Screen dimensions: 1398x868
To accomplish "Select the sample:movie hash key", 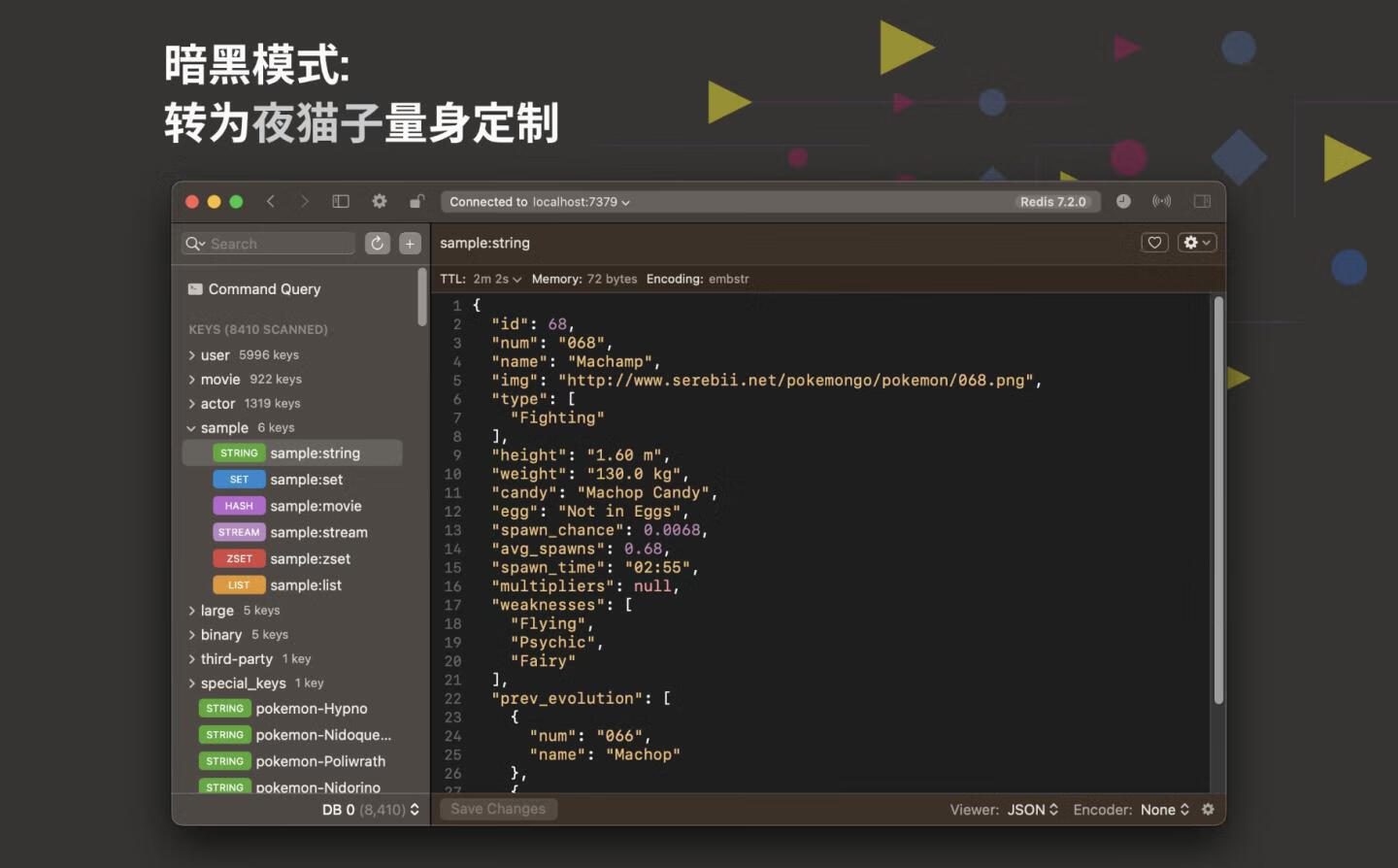I will pyautogui.click(x=315, y=506).
